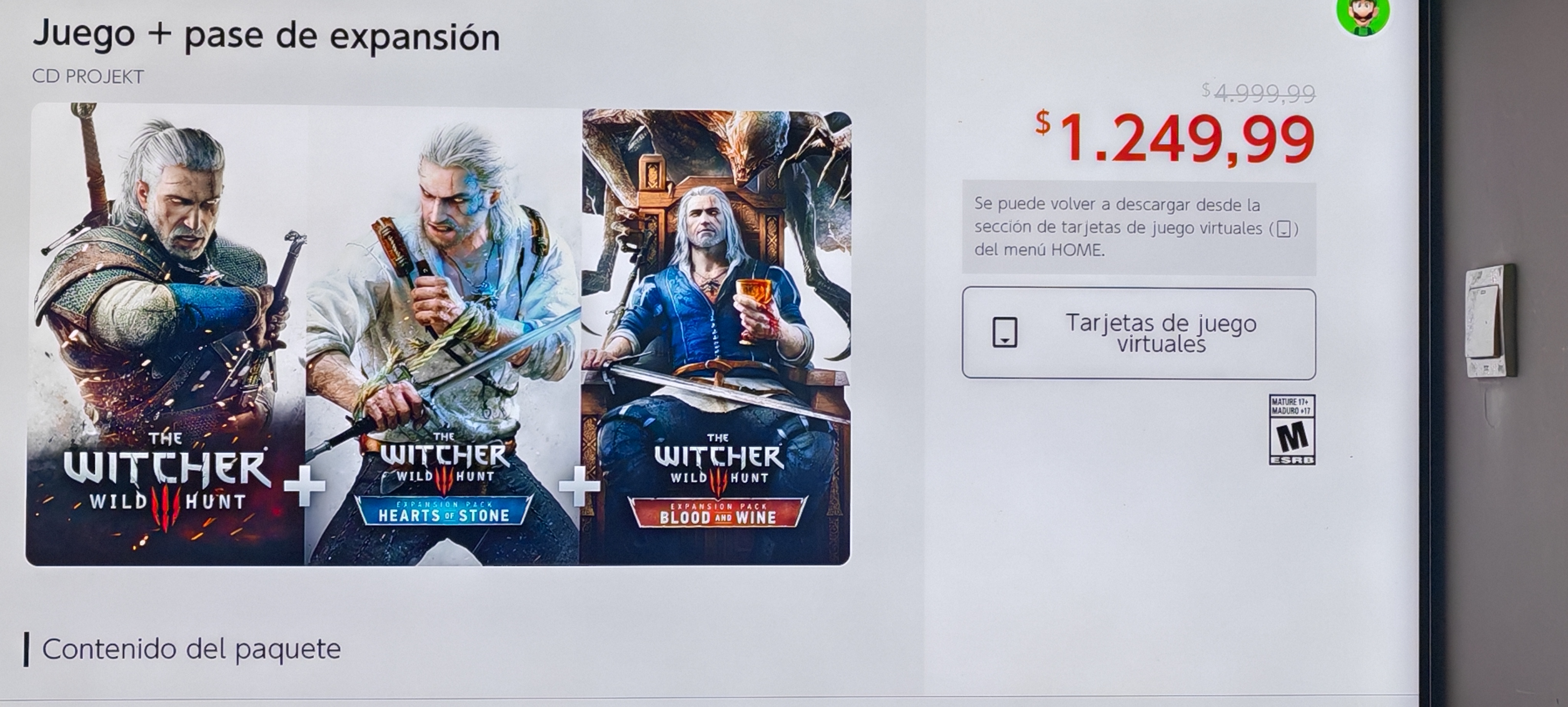
Task: Select the Blood and Wine expansion artwork
Action: click(x=717, y=338)
